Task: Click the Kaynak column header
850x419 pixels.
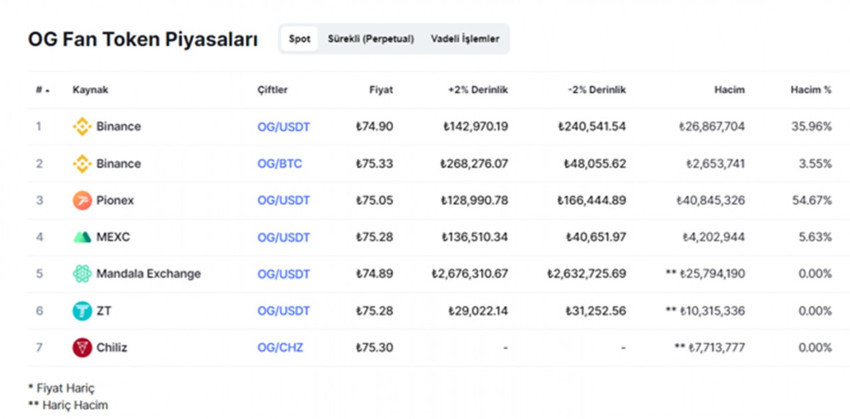Action: click(91, 90)
